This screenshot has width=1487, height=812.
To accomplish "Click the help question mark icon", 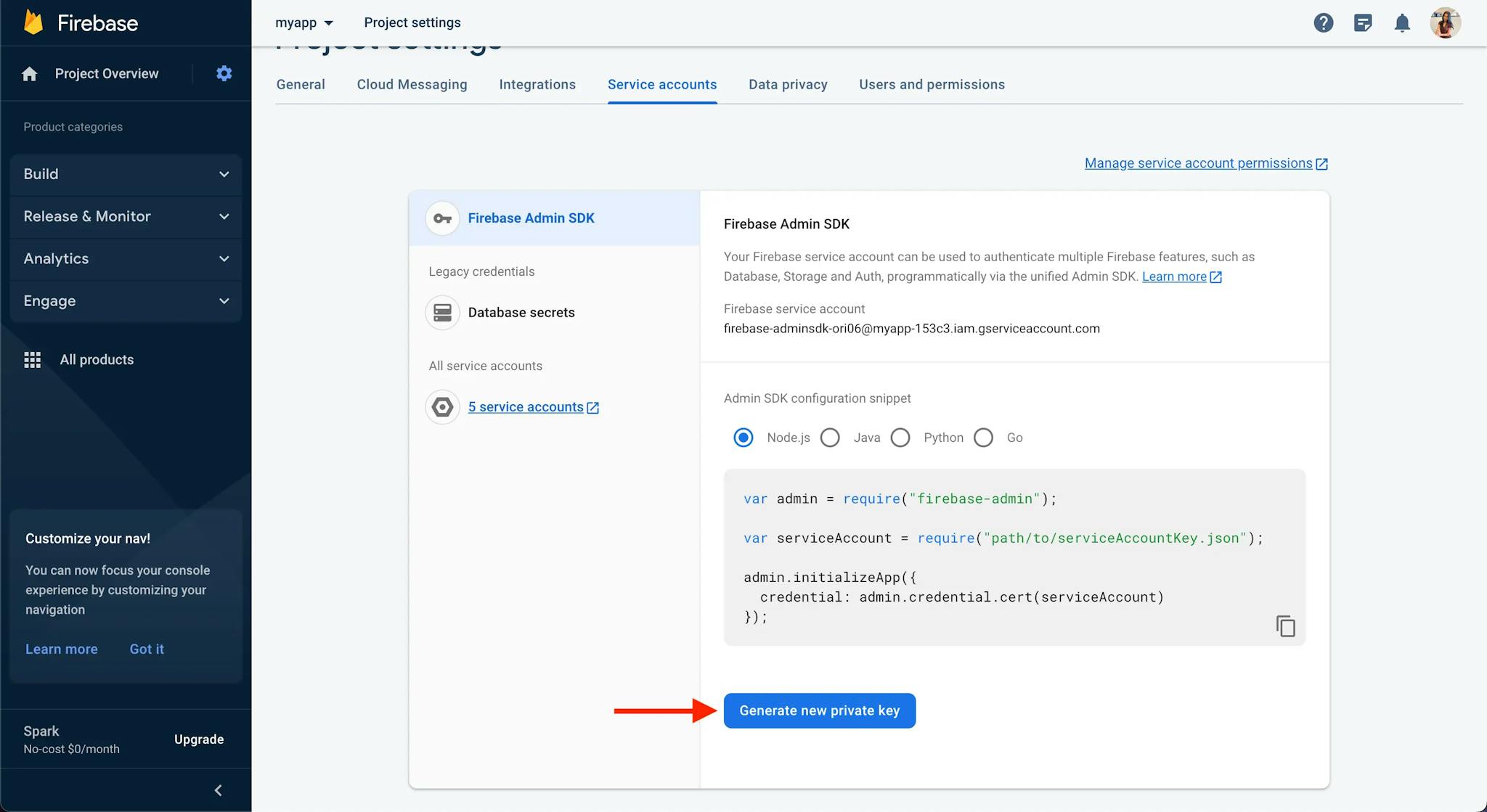I will coord(1322,22).
